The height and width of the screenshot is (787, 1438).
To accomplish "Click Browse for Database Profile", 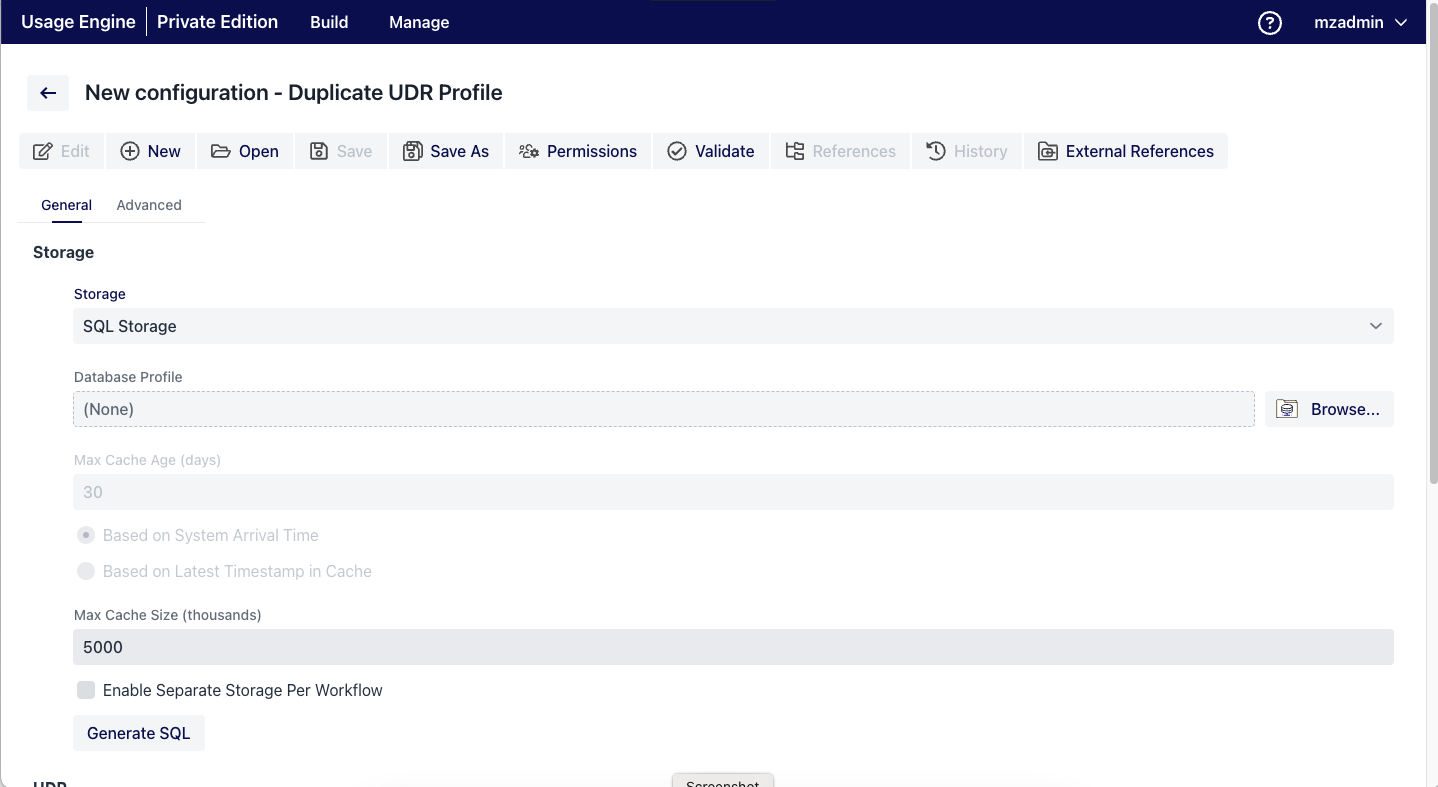I will tap(1328, 409).
